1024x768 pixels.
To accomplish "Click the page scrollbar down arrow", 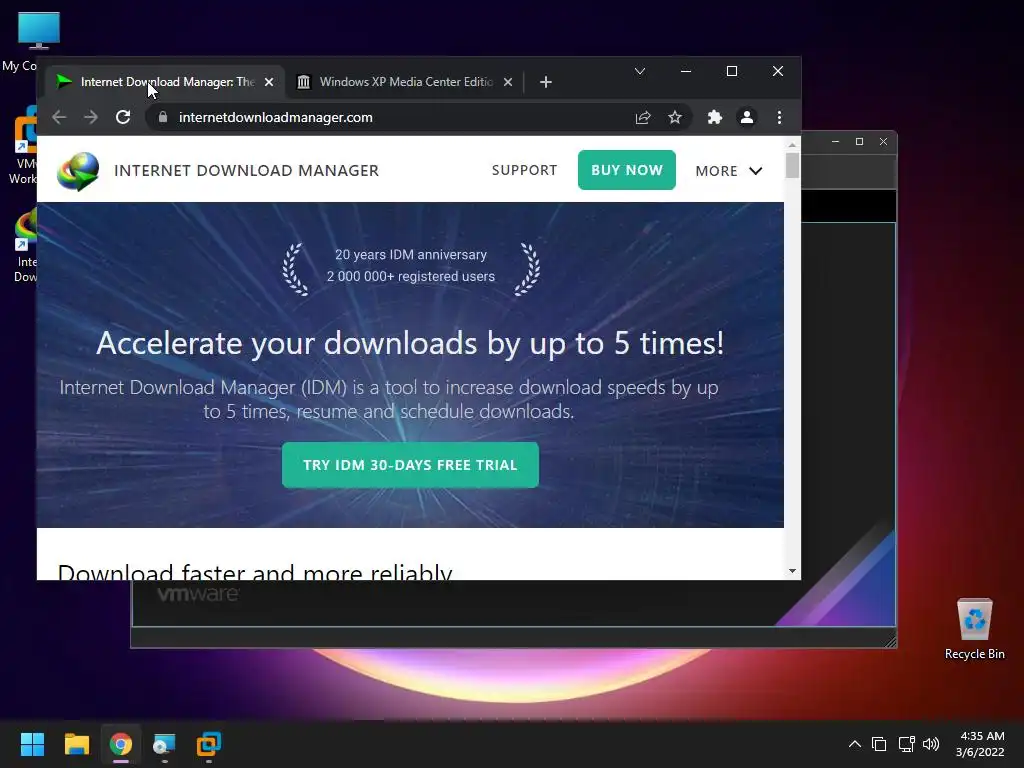I will click(792, 571).
